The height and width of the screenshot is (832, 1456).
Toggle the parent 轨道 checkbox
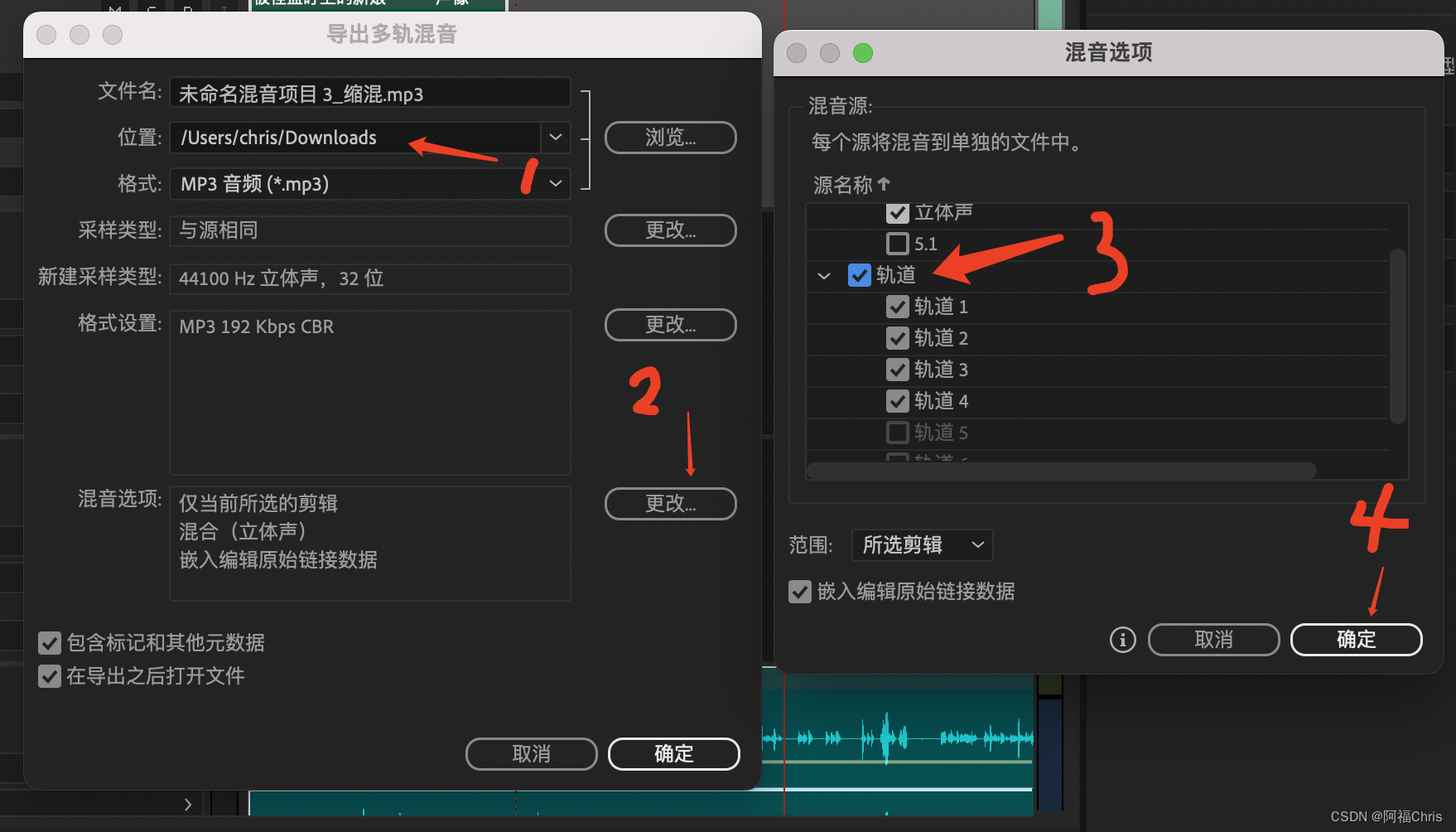point(860,275)
